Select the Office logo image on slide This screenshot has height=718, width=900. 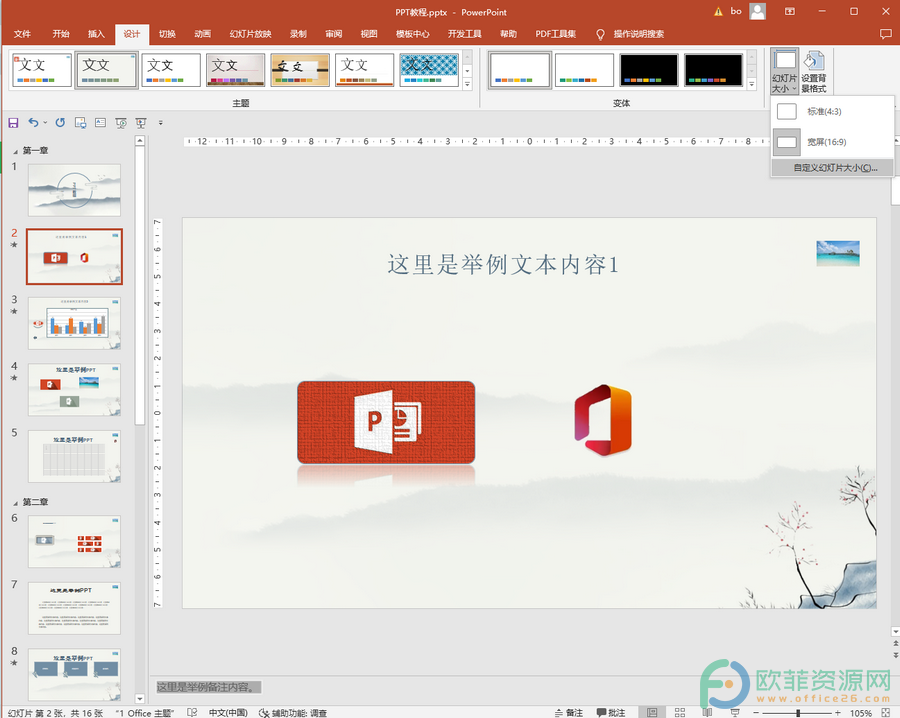pyautogui.click(x=603, y=420)
